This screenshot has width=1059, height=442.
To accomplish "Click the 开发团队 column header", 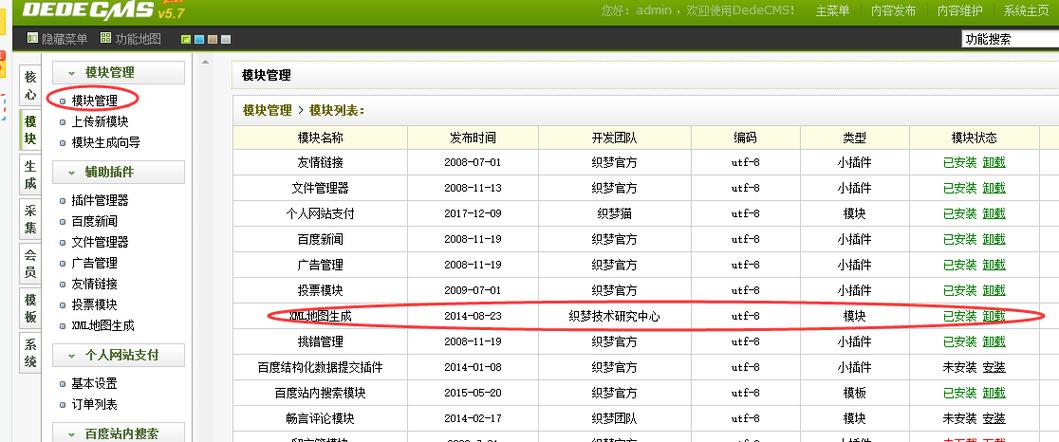I will 615,138.
